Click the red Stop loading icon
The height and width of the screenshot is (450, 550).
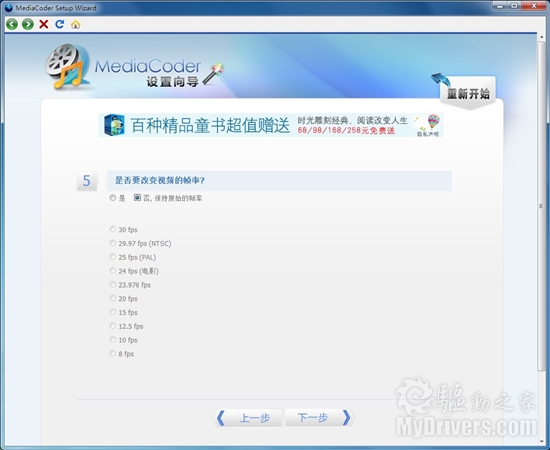(x=43, y=24)
